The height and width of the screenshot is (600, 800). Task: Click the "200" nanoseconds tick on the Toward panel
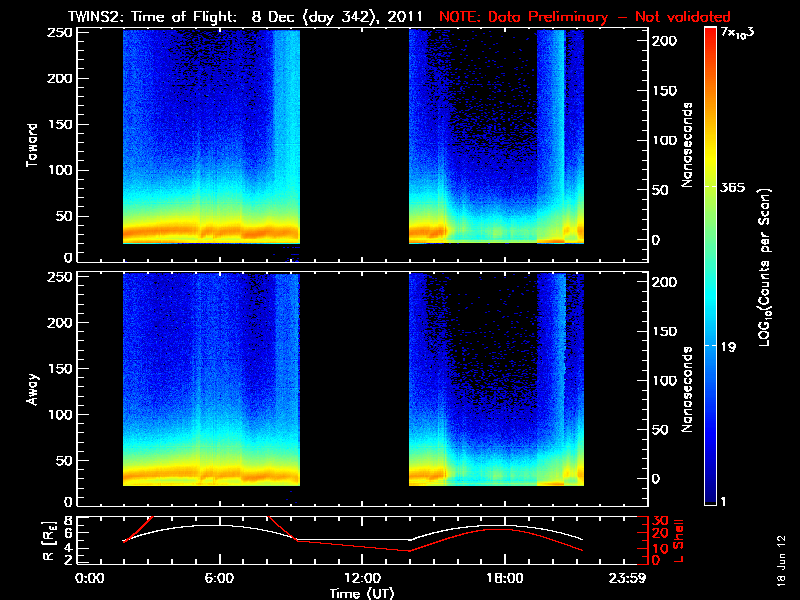pyautogui.click(x=665, y=41)
